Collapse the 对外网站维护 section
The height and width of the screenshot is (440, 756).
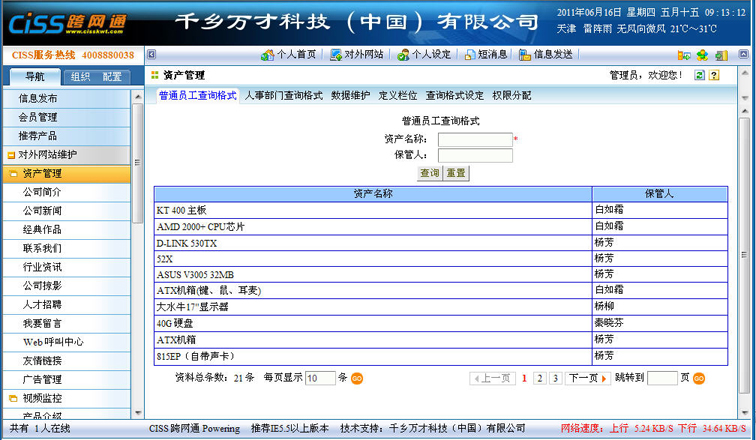point(10,155)
